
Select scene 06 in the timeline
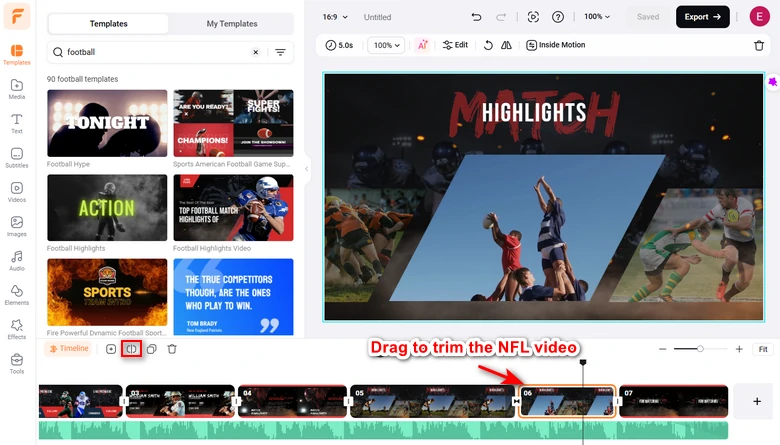[x=567, y=401]
